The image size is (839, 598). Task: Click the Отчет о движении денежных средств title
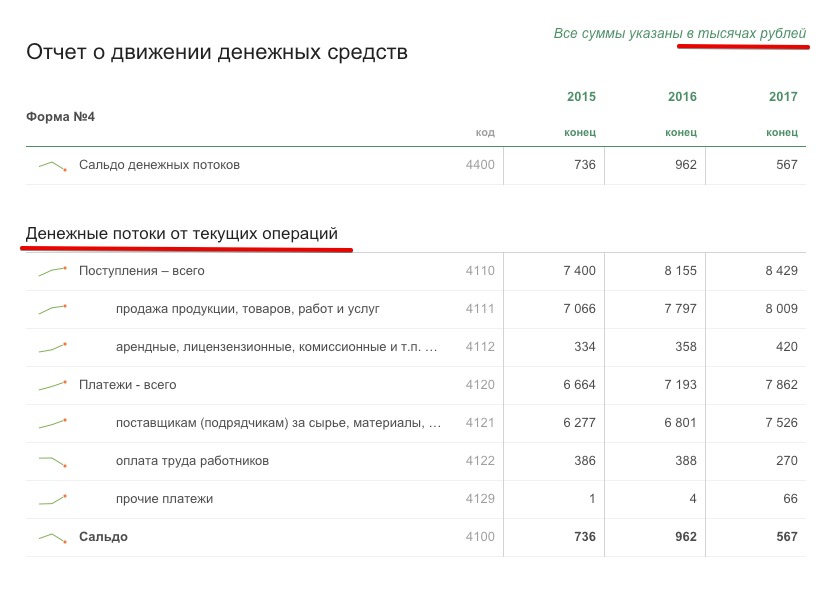[217, 52]
